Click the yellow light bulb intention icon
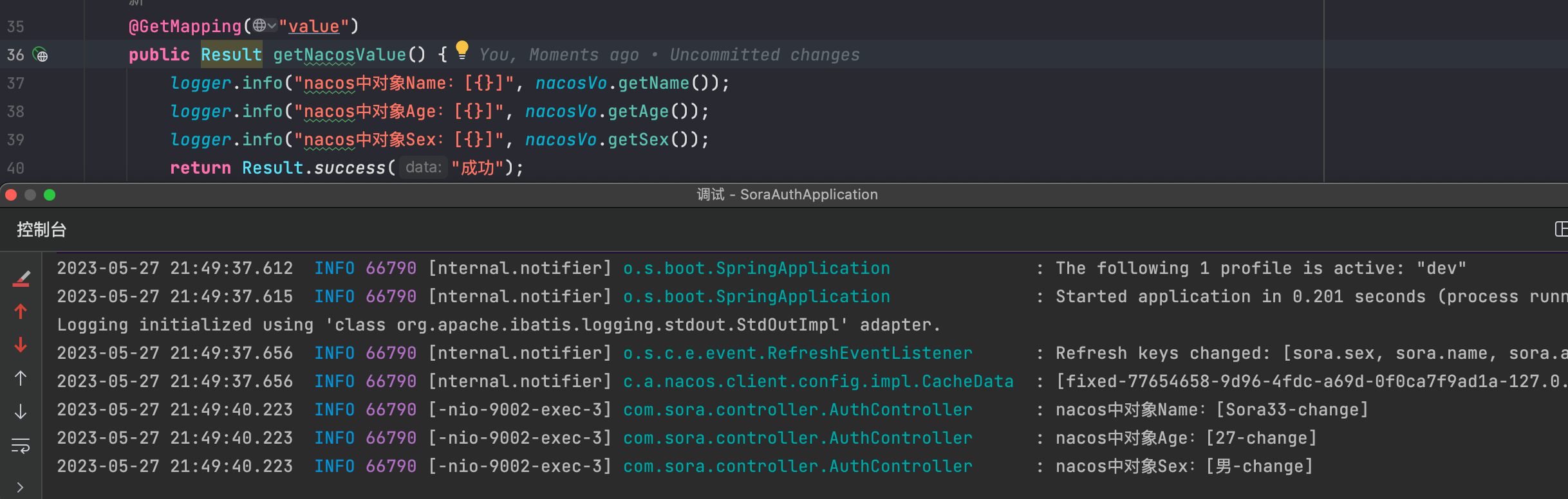Image resolution: width=1568 pixels, height=499 pixels. point(462,50)
